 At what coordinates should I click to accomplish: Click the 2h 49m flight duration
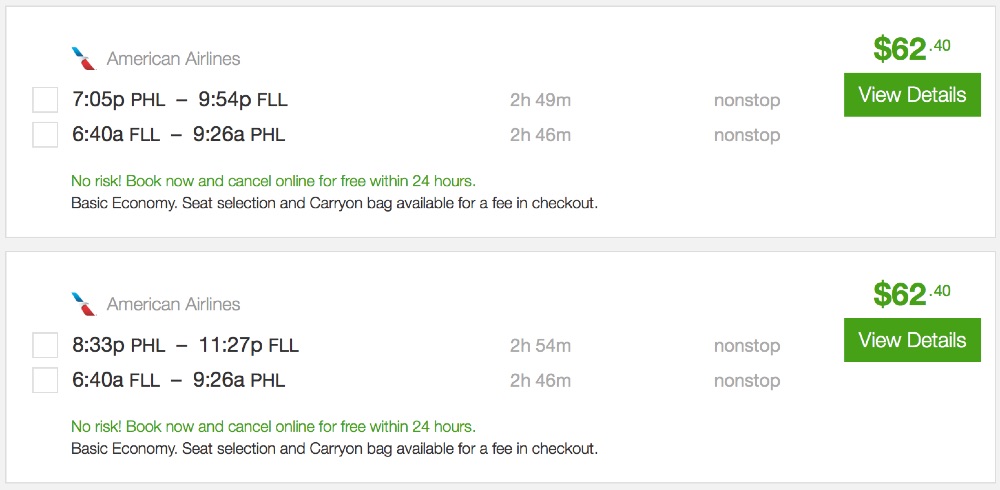[540, 100]
